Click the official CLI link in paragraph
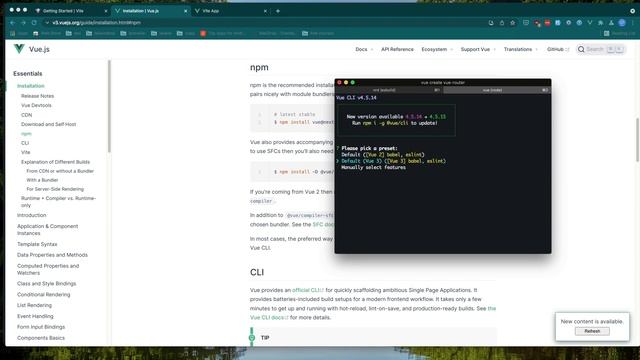The height and width of the screenshot is (360, 640). (x=308, y=290)
